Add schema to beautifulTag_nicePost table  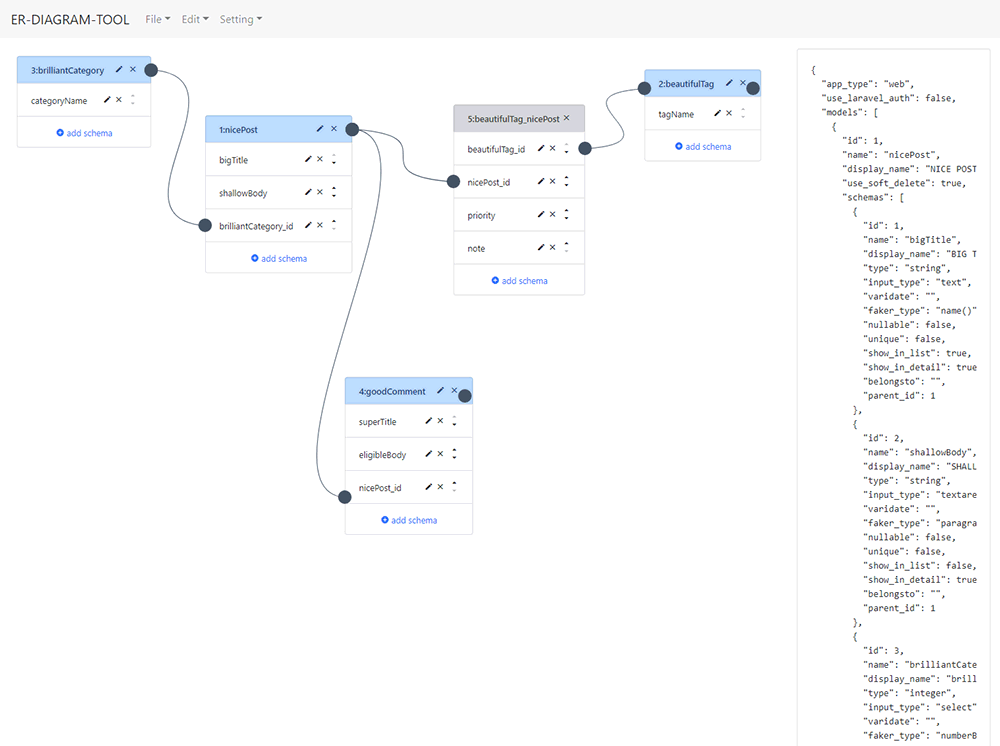pos(519,281)
